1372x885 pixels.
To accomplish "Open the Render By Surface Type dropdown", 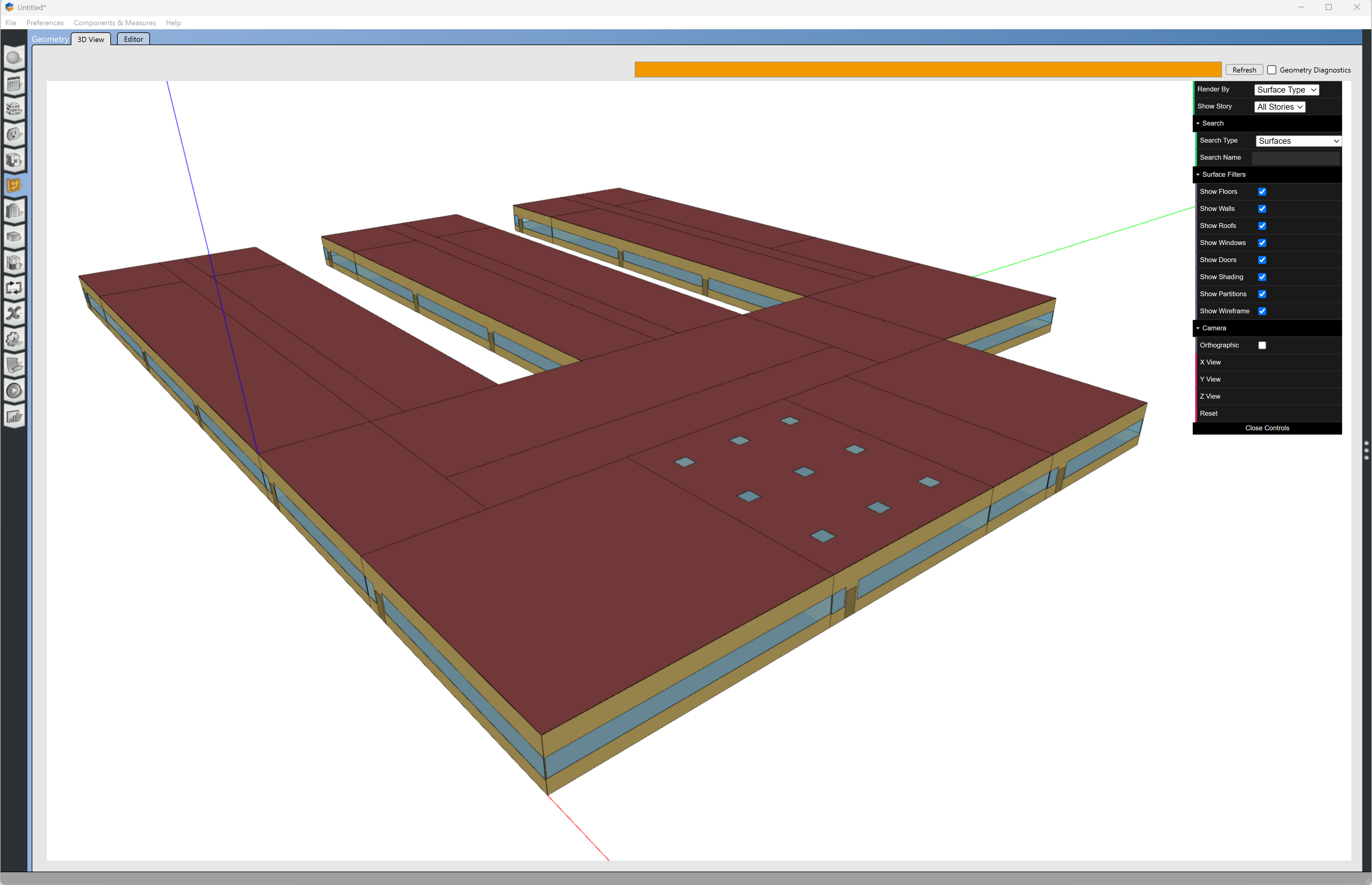I will pos(1286,90).
